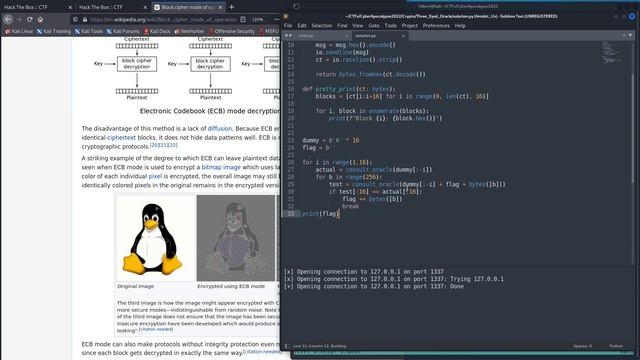Open the Preferences menu

[x=436, y=26]
